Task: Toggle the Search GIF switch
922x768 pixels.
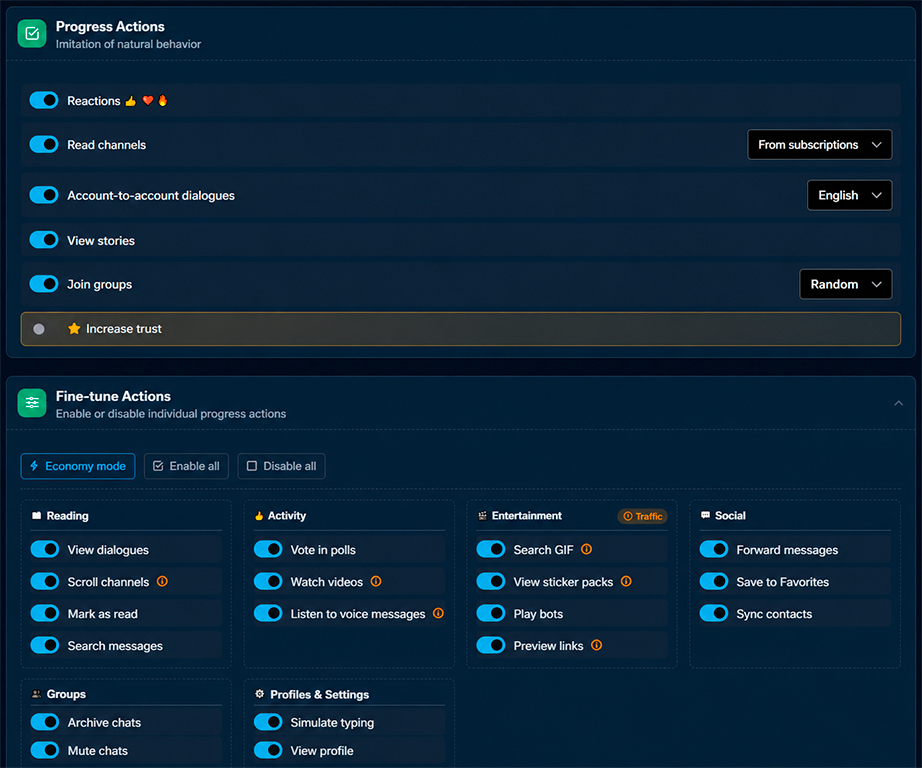Action: (x=491, y=549)
